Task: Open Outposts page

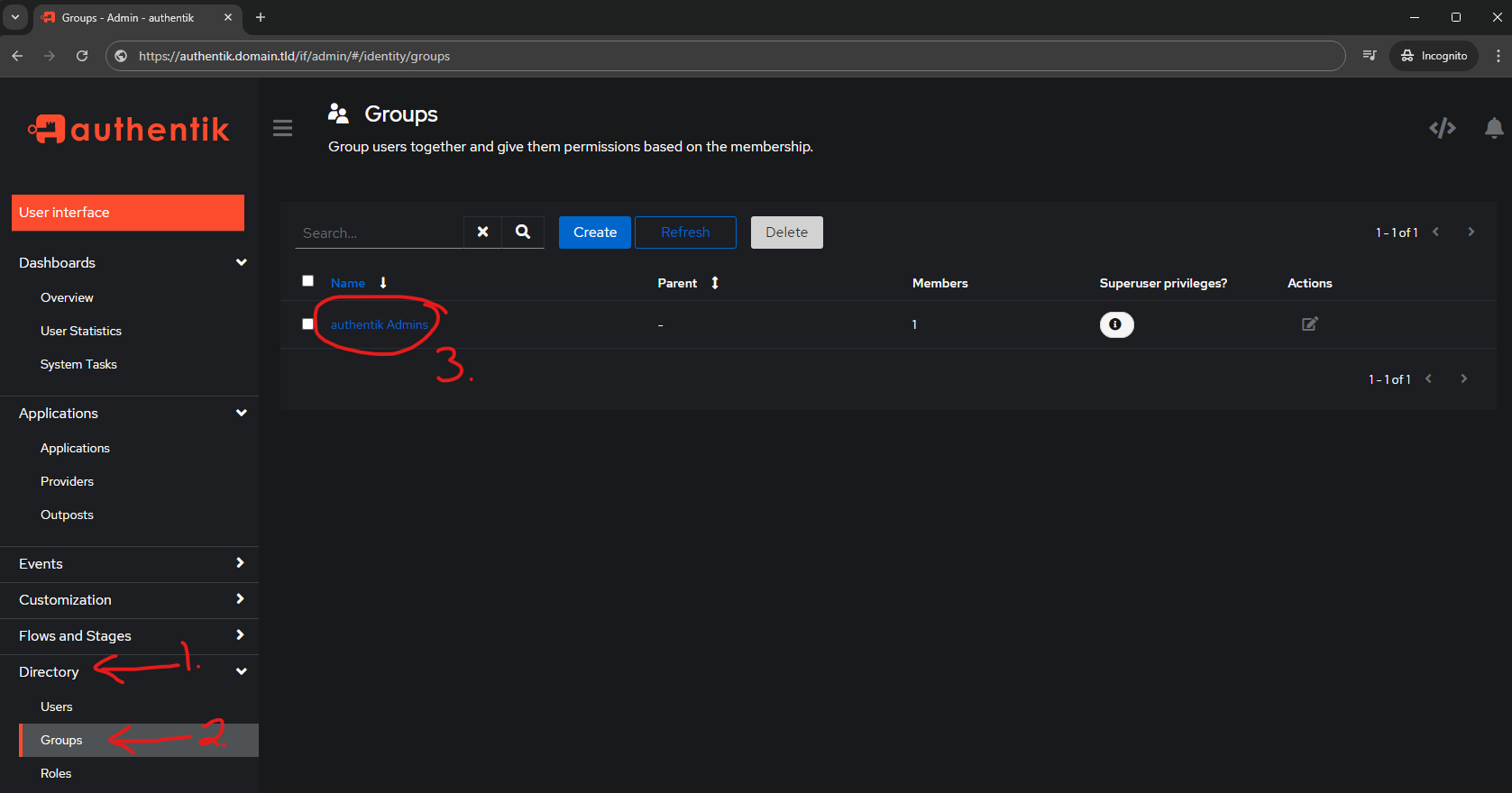Action: point(67,515)
